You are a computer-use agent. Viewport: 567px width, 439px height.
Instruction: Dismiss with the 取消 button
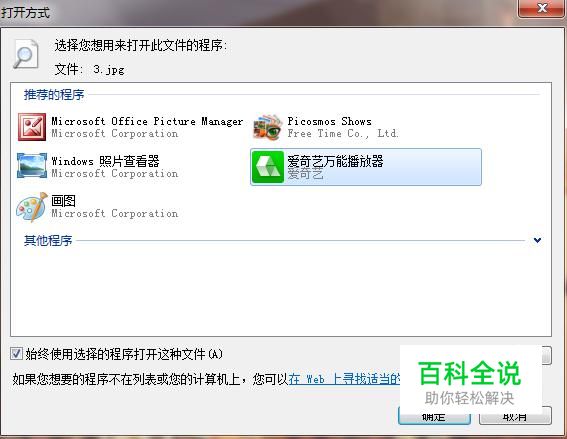[515, 417]
